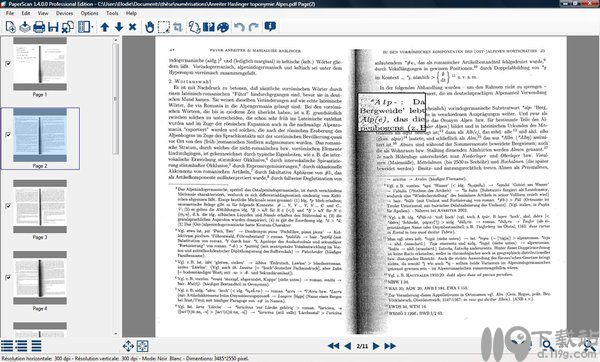Activate the dashed rectangle selection tool

click(164, 27)
